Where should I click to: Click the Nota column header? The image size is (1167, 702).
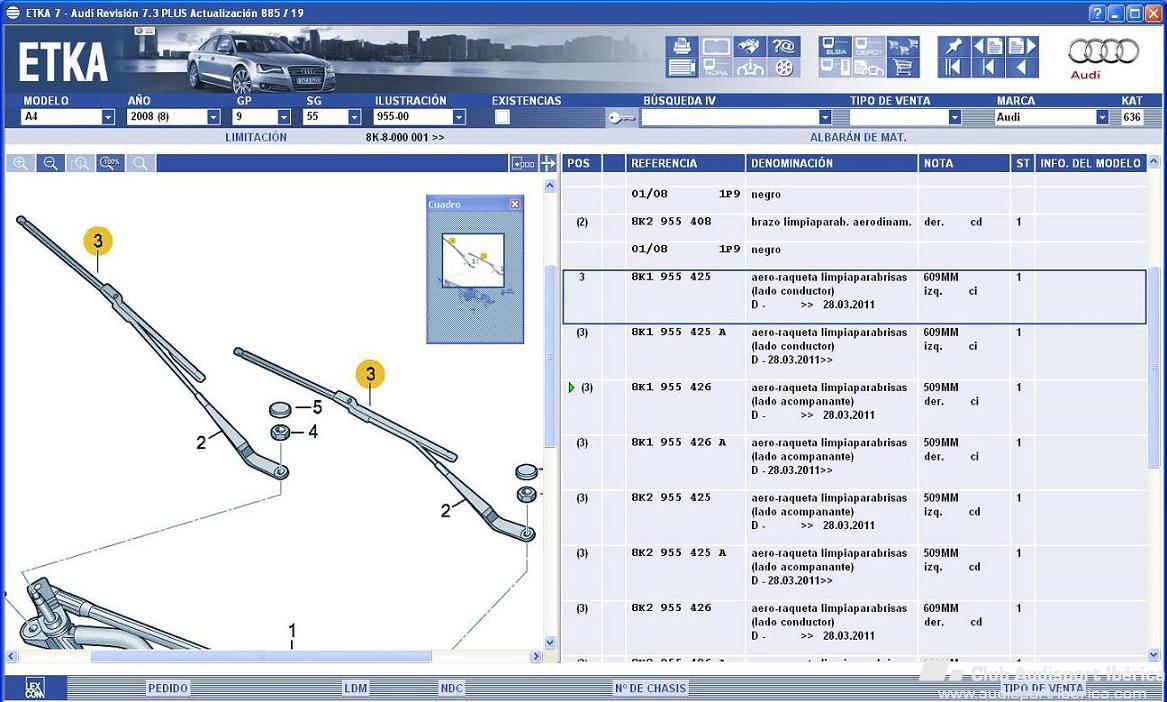[x=965, y=163]
